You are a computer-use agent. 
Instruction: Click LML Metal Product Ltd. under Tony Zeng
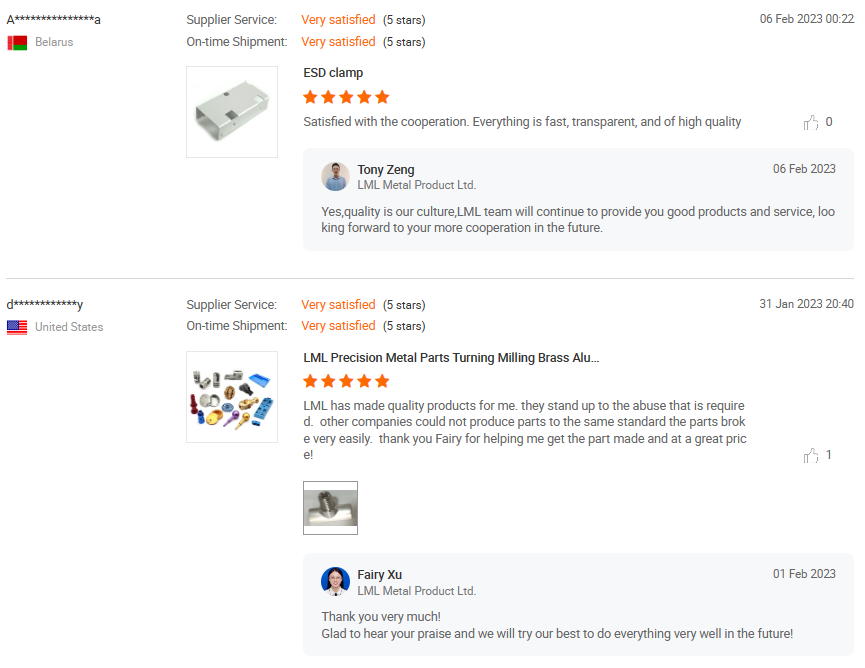[416, 185]
